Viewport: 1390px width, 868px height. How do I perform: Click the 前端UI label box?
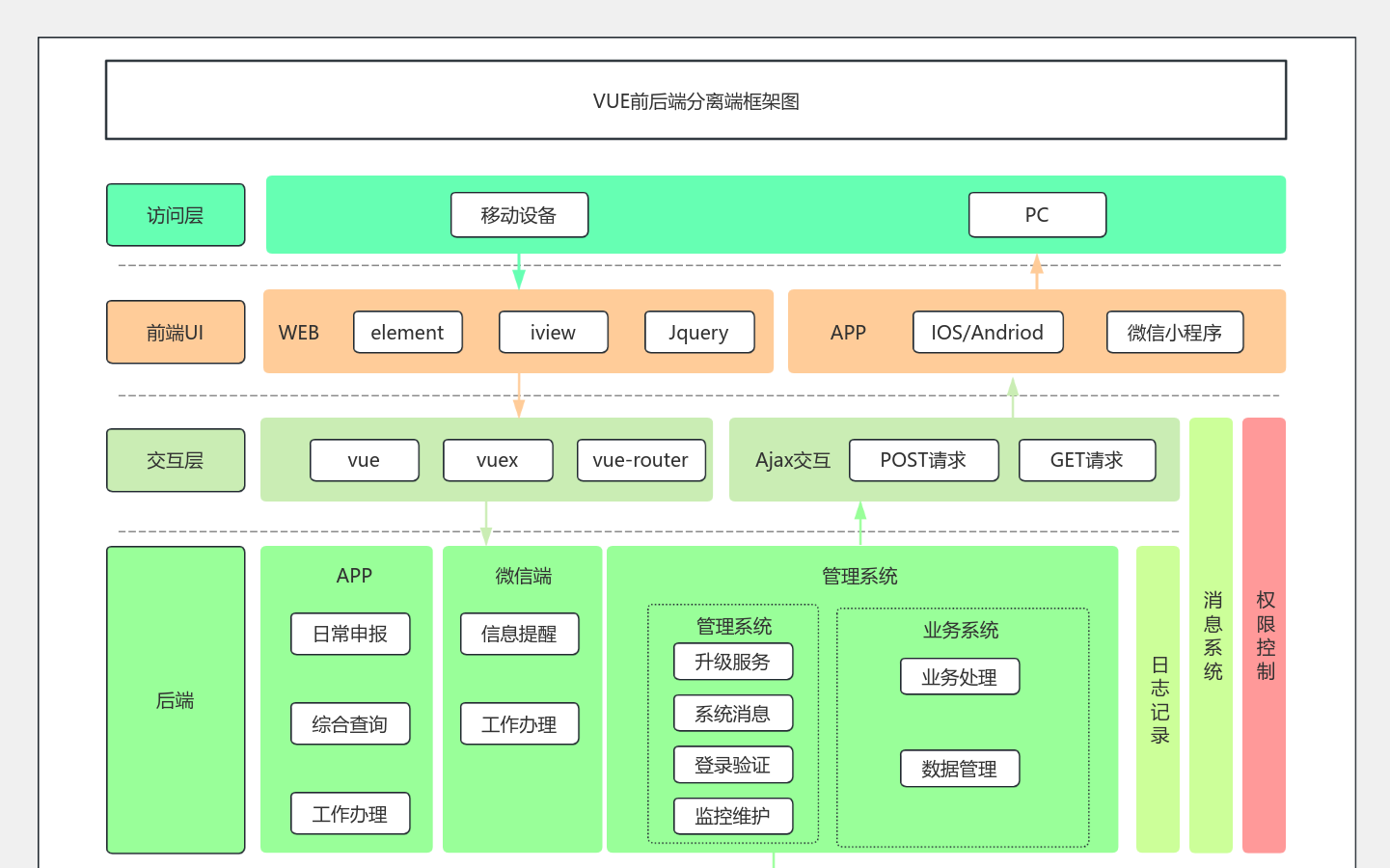176,333
